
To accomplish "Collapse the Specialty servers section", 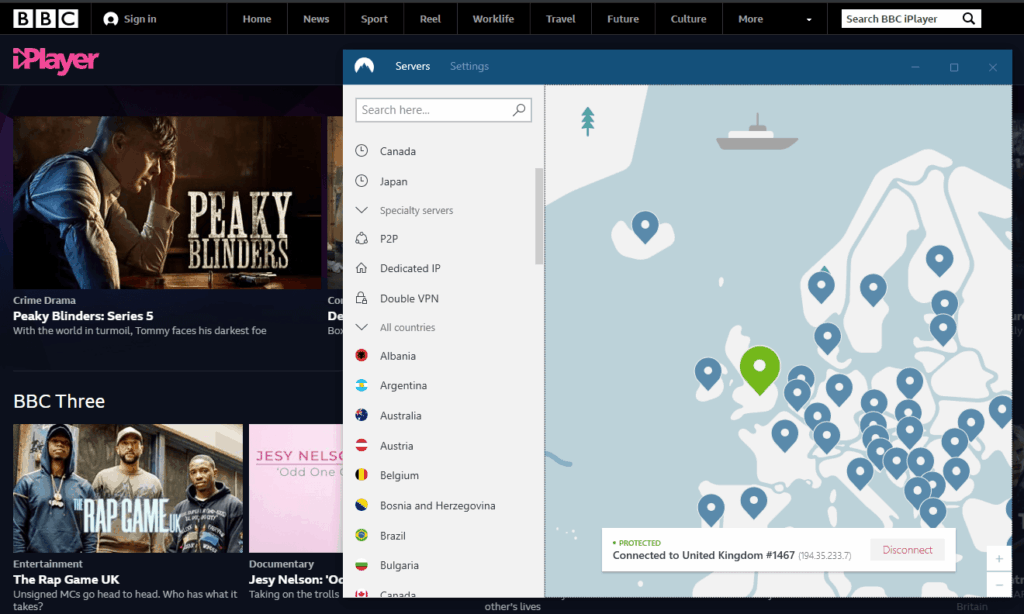I will click(x=361, y=211).
